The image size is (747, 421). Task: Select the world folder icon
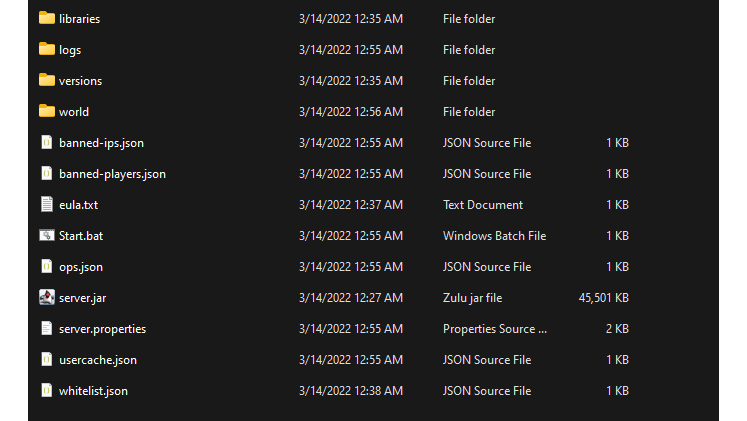click(46, 111)
